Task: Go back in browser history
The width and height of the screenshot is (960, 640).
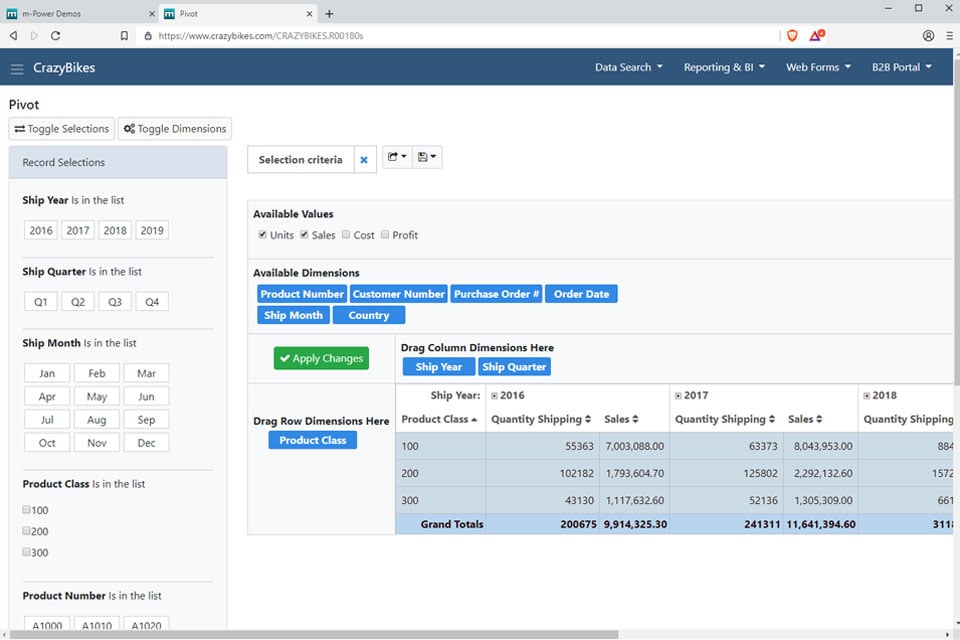Action: (13, 36)
